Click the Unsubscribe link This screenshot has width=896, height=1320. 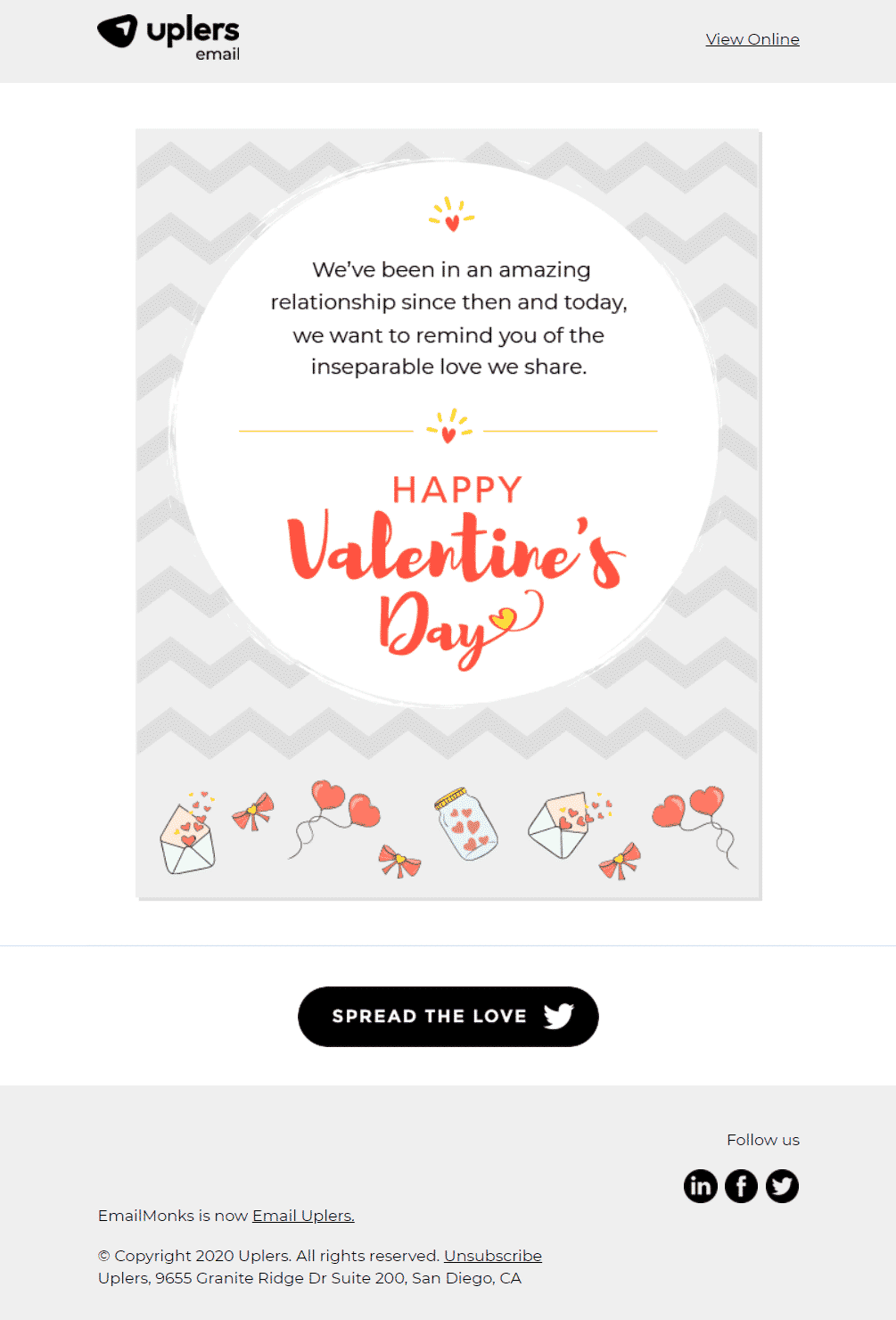[493, 1256]
